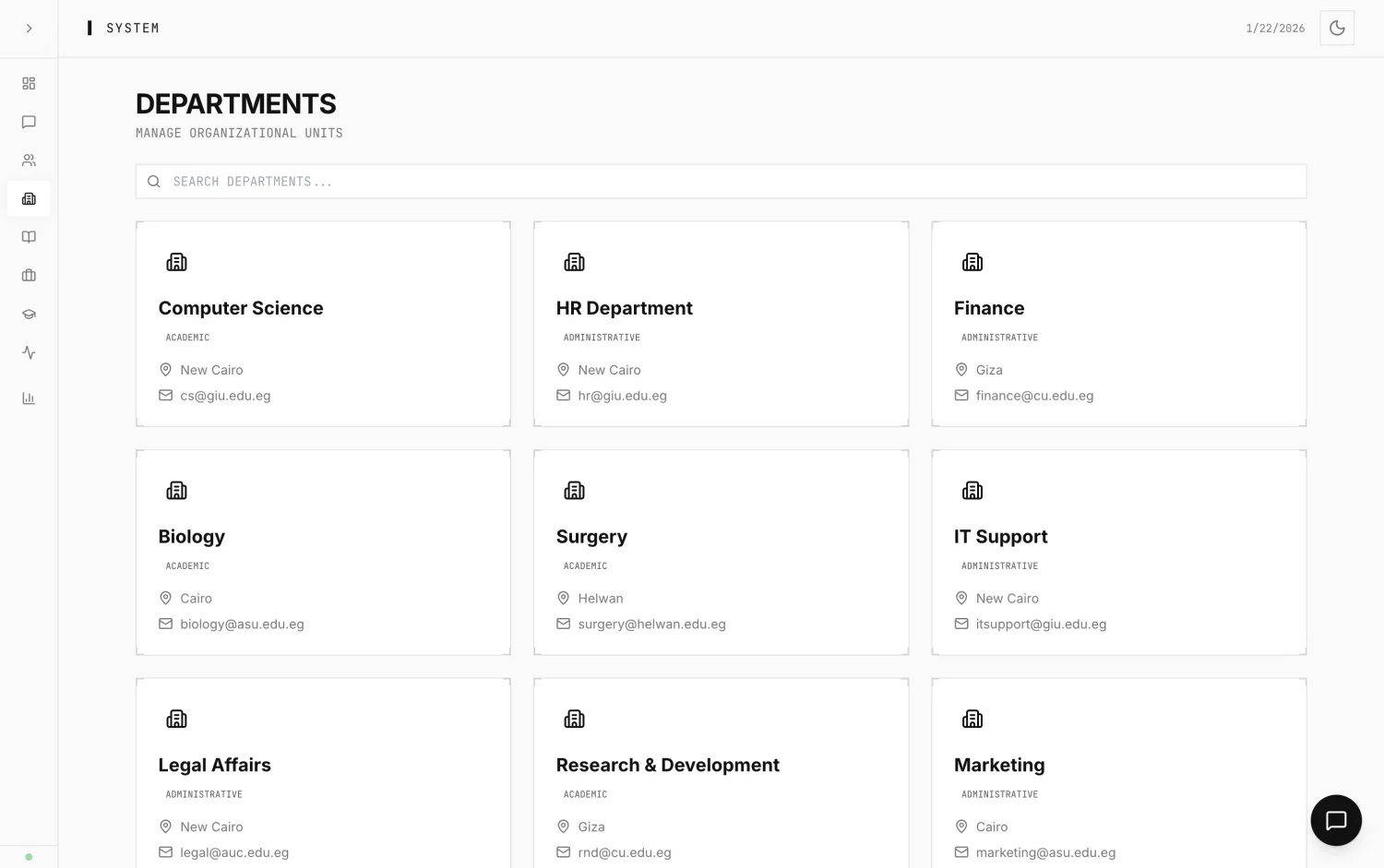Screen dimensions: 1384x868
Task: Click the location pin on Biology card
Action: click(166, 599)
